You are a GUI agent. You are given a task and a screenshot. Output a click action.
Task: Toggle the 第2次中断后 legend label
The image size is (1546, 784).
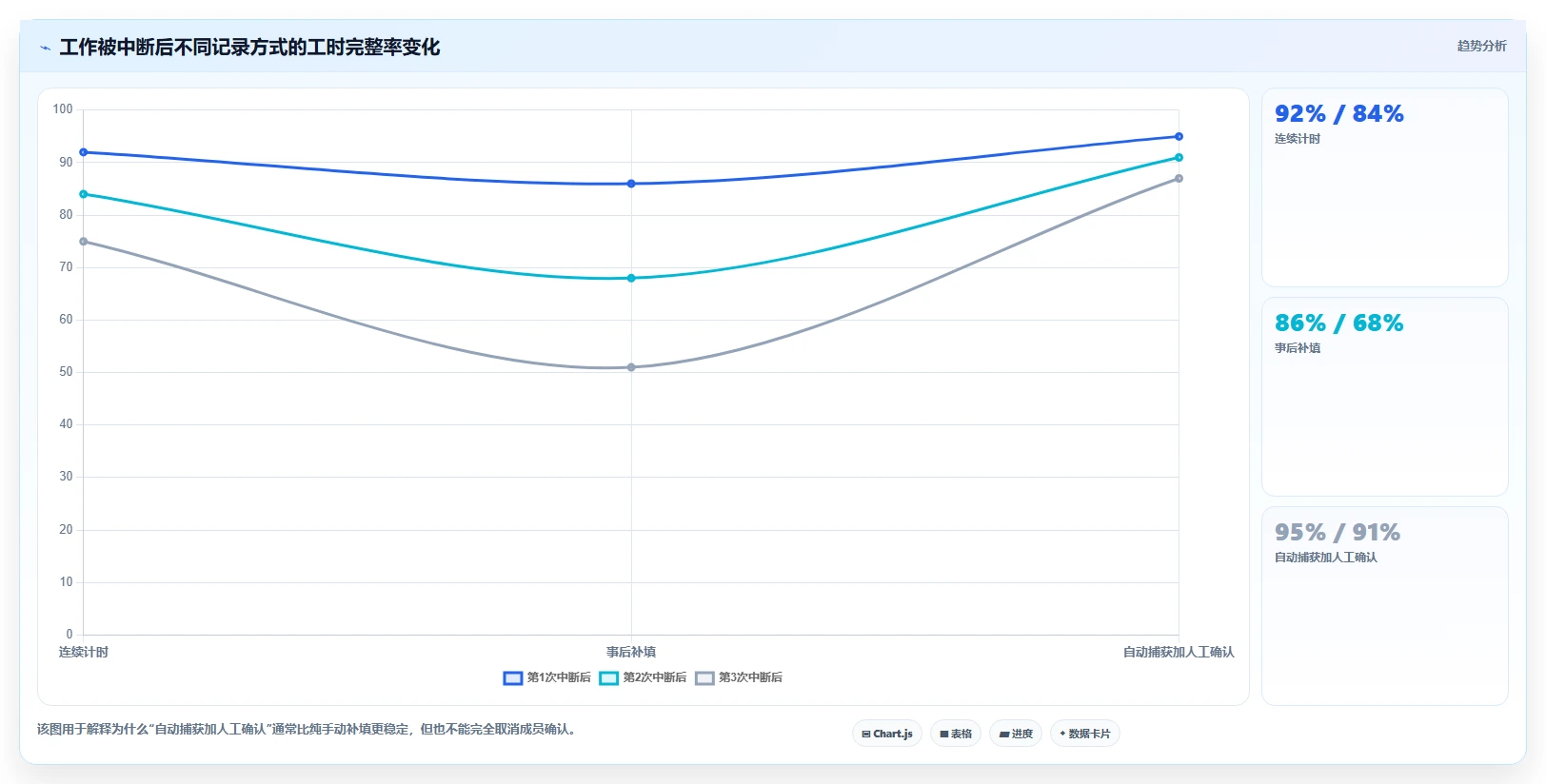point(655,677)
